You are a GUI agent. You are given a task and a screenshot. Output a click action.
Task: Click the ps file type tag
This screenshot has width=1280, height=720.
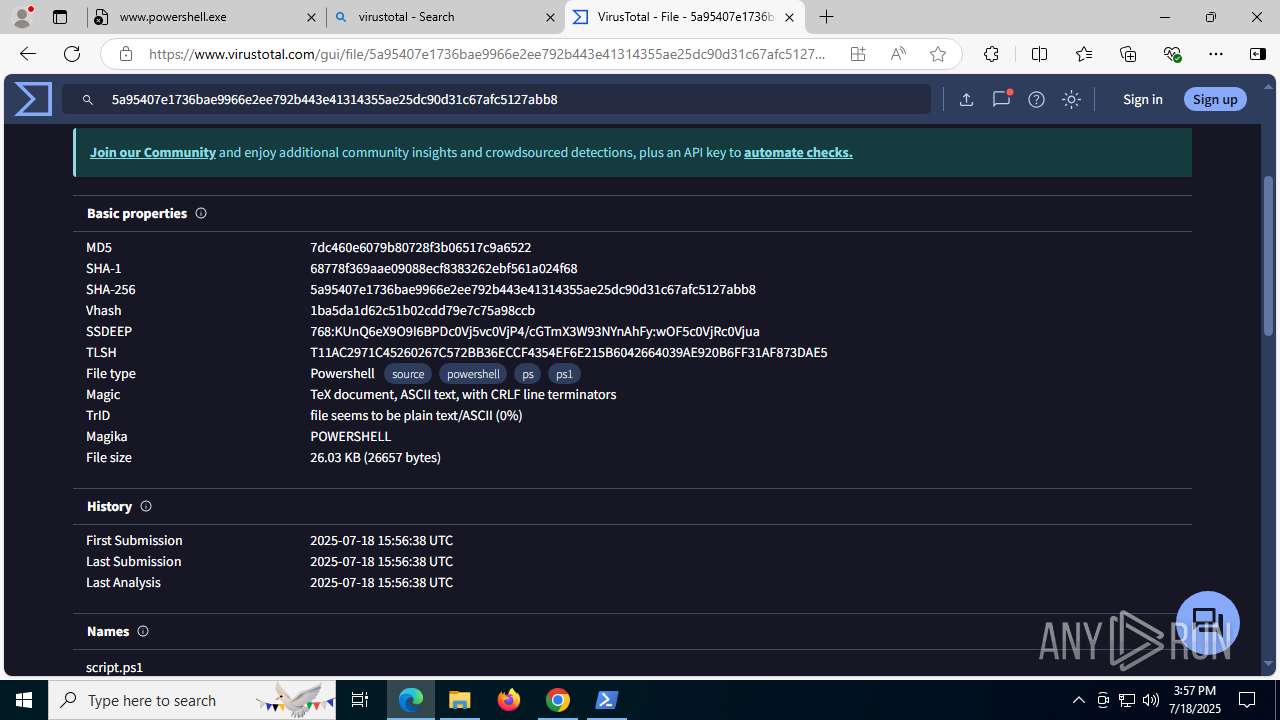point(527,374)
